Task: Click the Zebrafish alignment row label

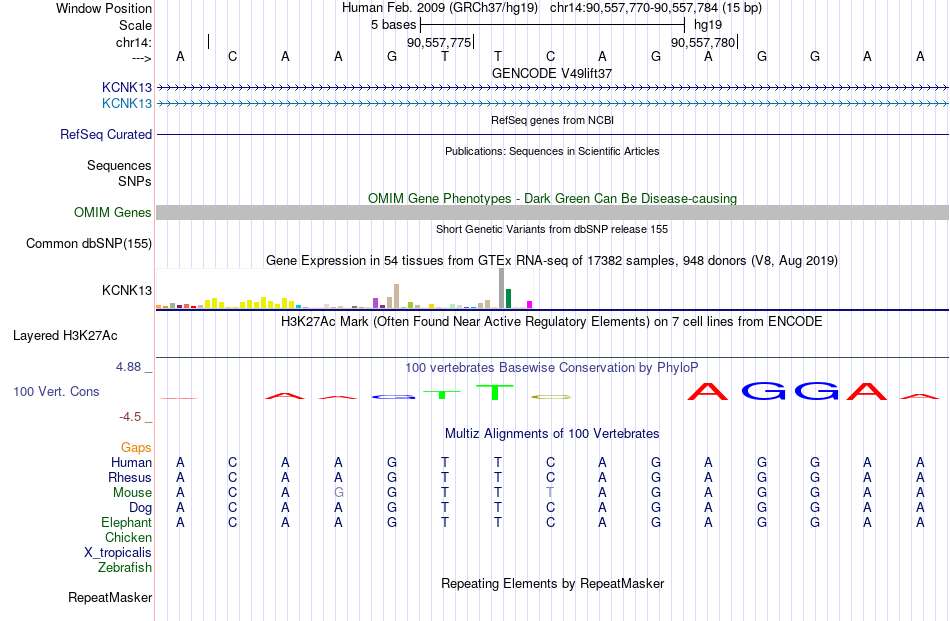Action: (x=125, y=568)
